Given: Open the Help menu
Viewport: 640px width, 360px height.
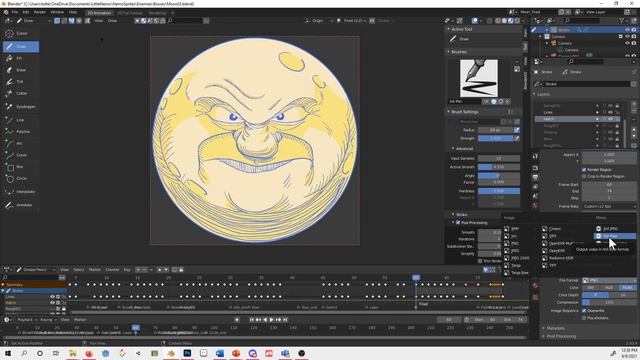Looking at the screenshot, I should 73,12.
